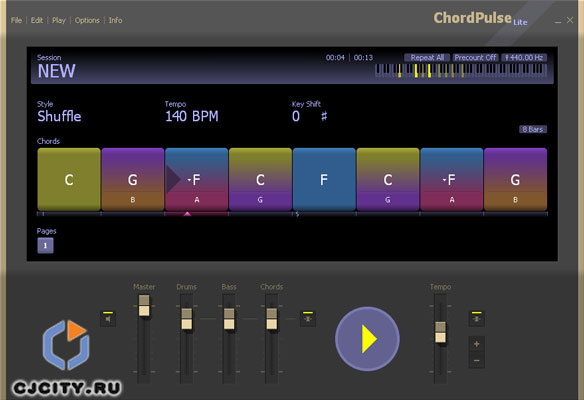Open the Edit menu
The image size is (584, 400).
point(37,20)
